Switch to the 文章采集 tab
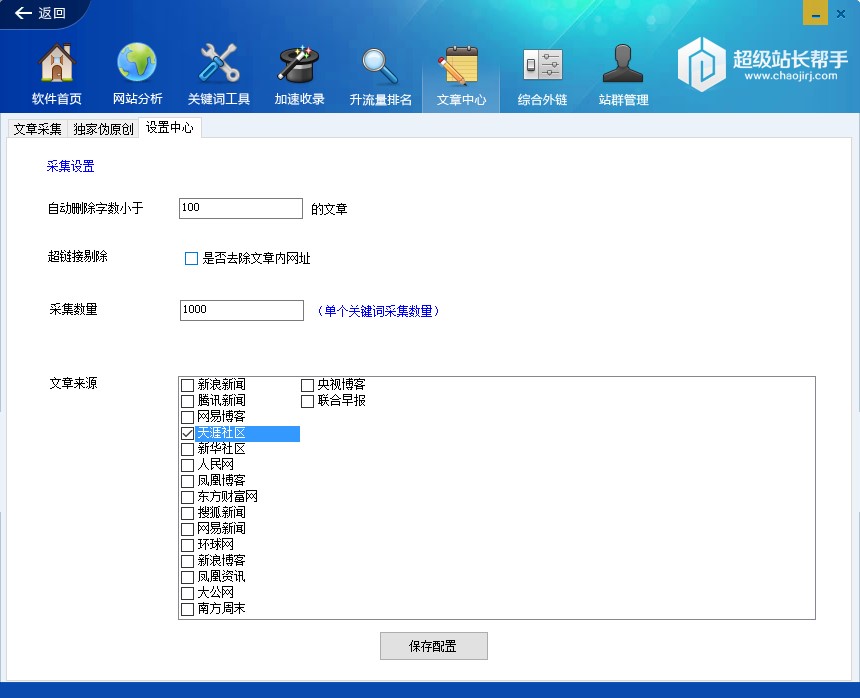This screenshot has height=698, width=860. (37, 129)
